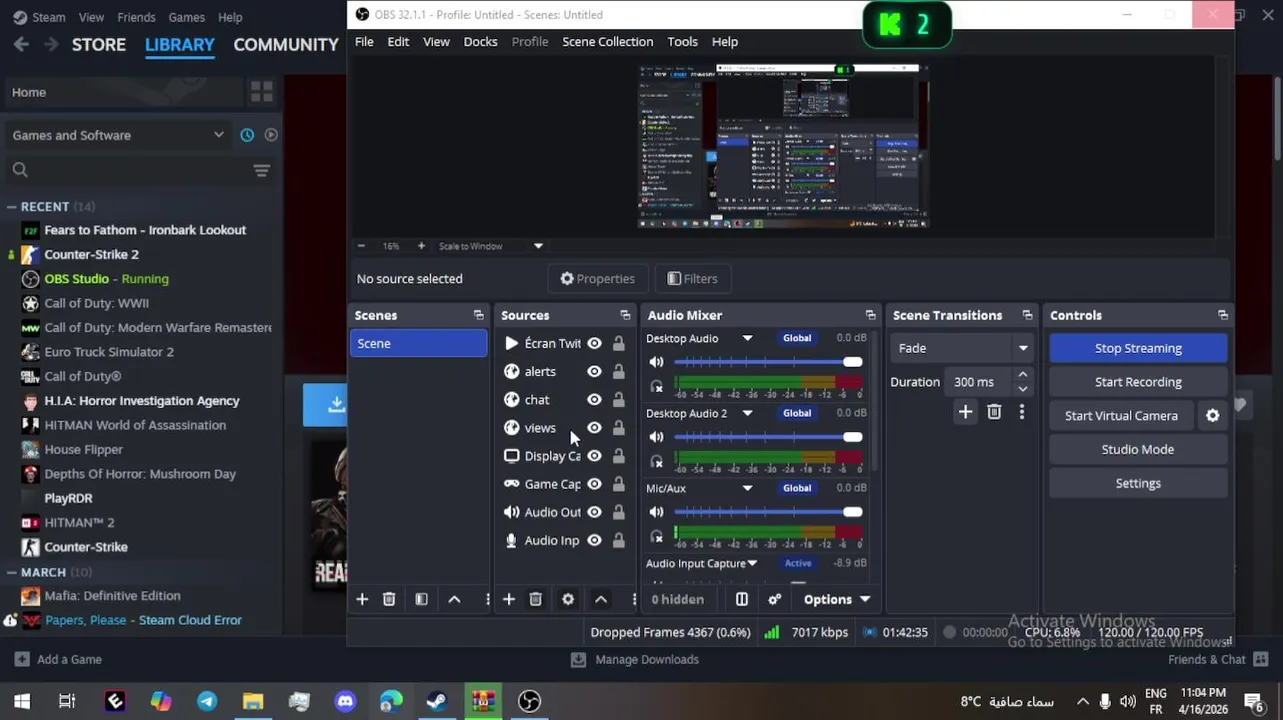Toggle monitoring headphone icon for Desktop Audio

(x=656, y=387)
